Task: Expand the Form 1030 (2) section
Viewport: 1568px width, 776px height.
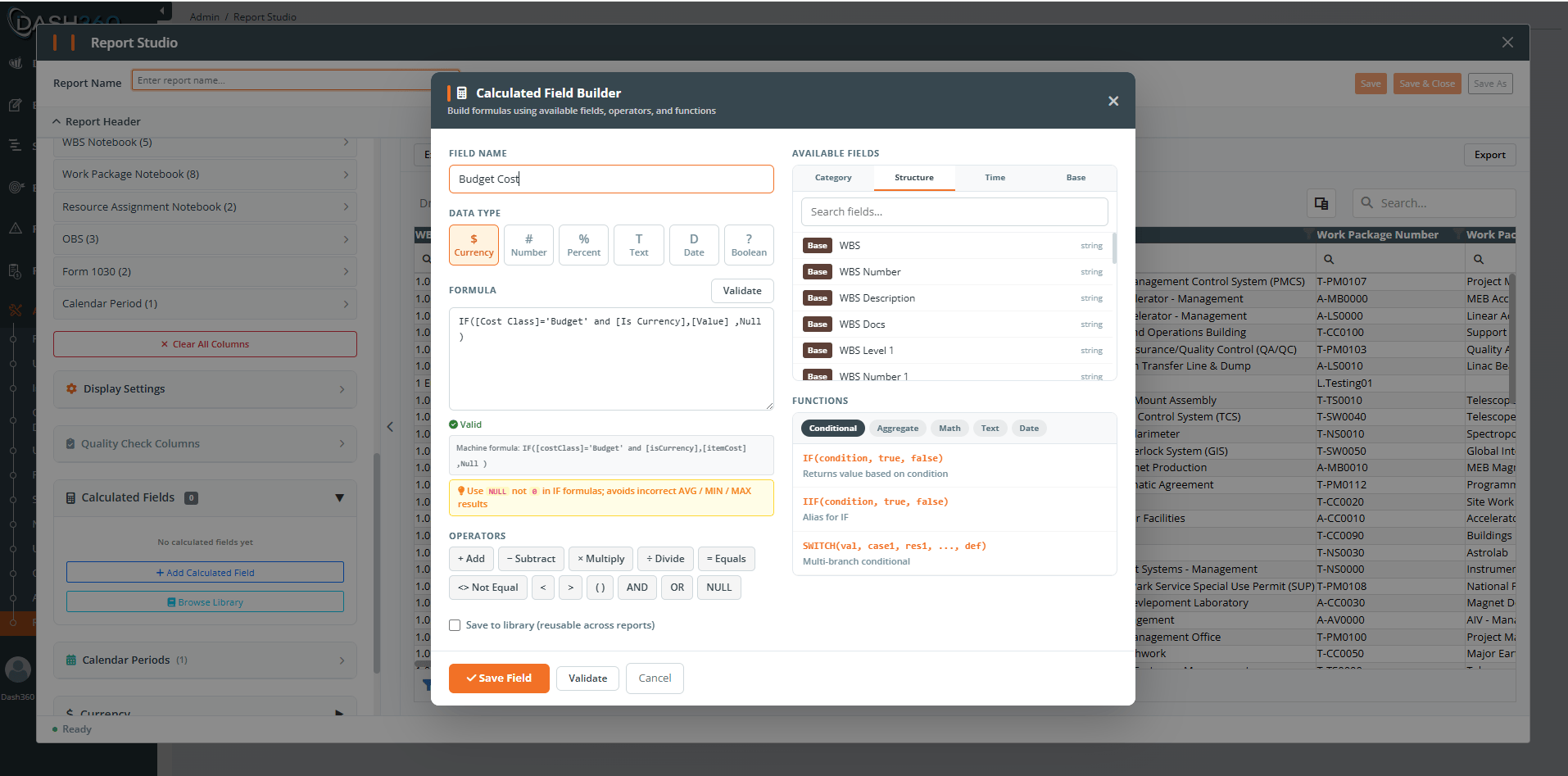Action: [x=205, y=272]
